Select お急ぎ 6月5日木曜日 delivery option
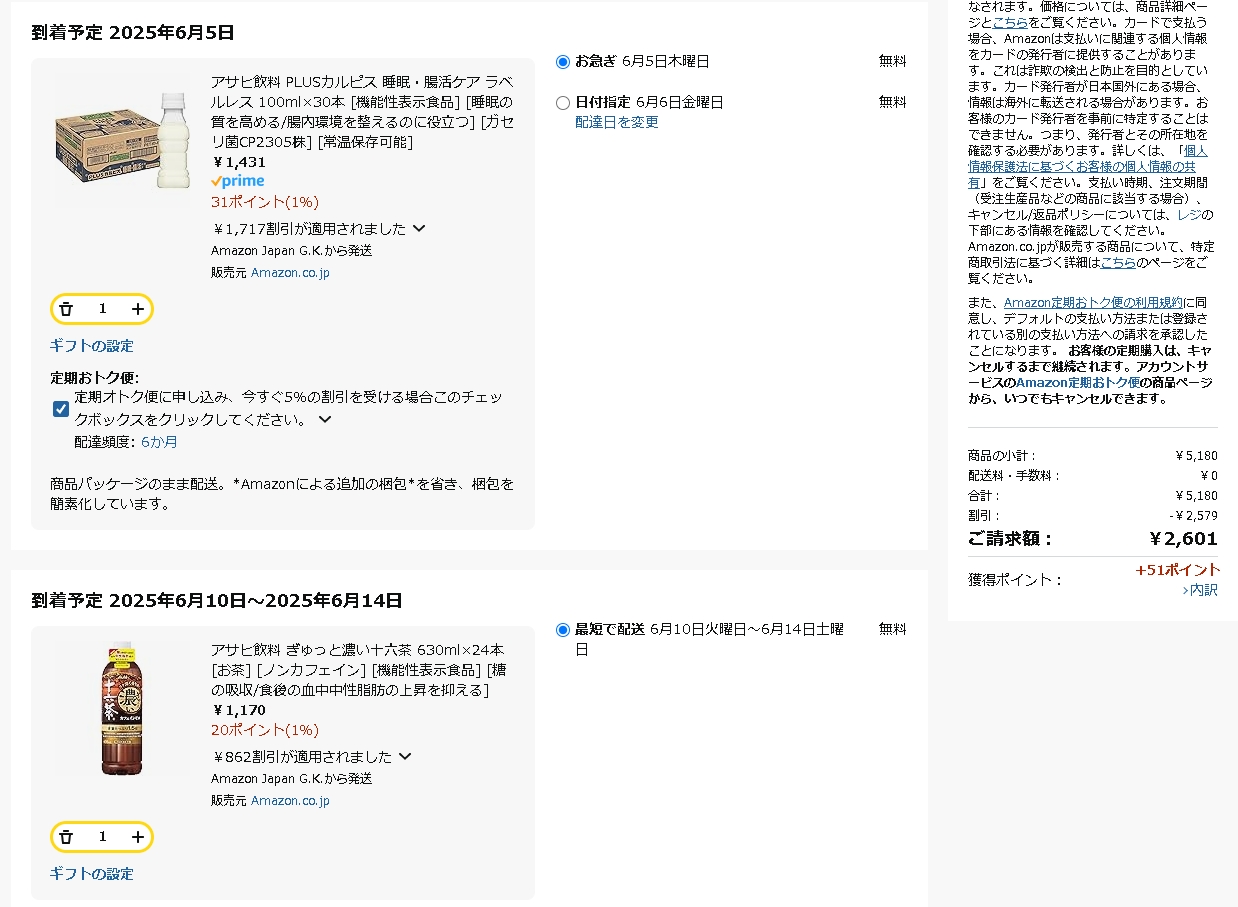Screen dimensions: 1238x907 click(563, 62)
